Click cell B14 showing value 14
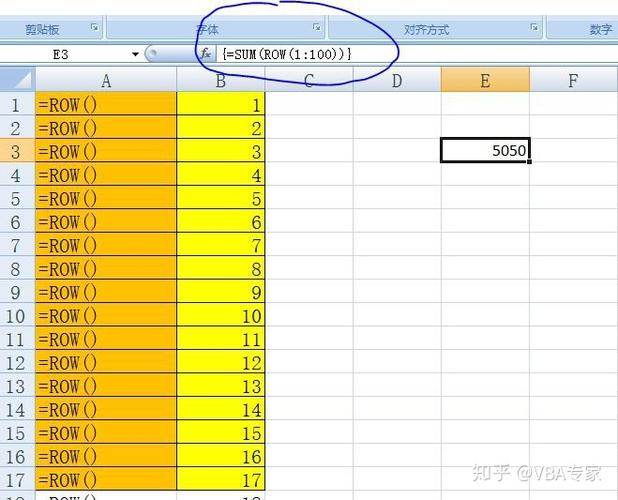618x500 pixels. click(221, 409)
